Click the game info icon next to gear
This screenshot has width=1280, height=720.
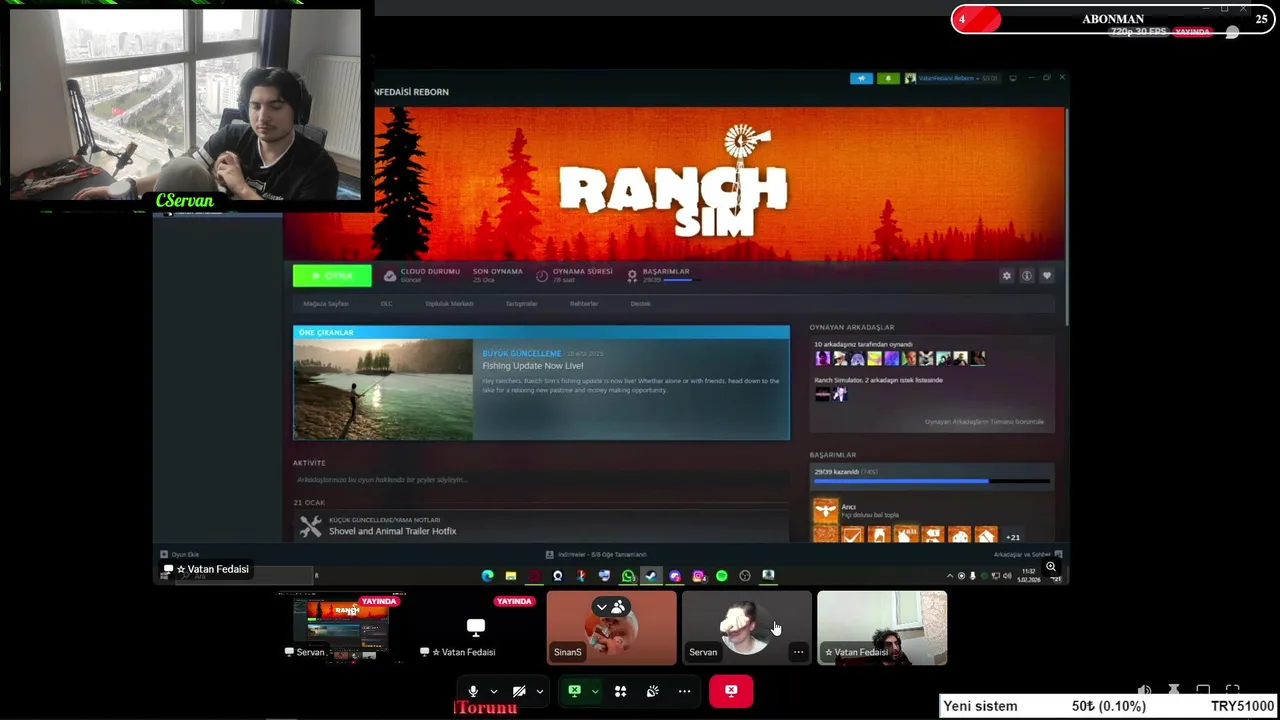pyautogui.click(x=1027, y=276)
